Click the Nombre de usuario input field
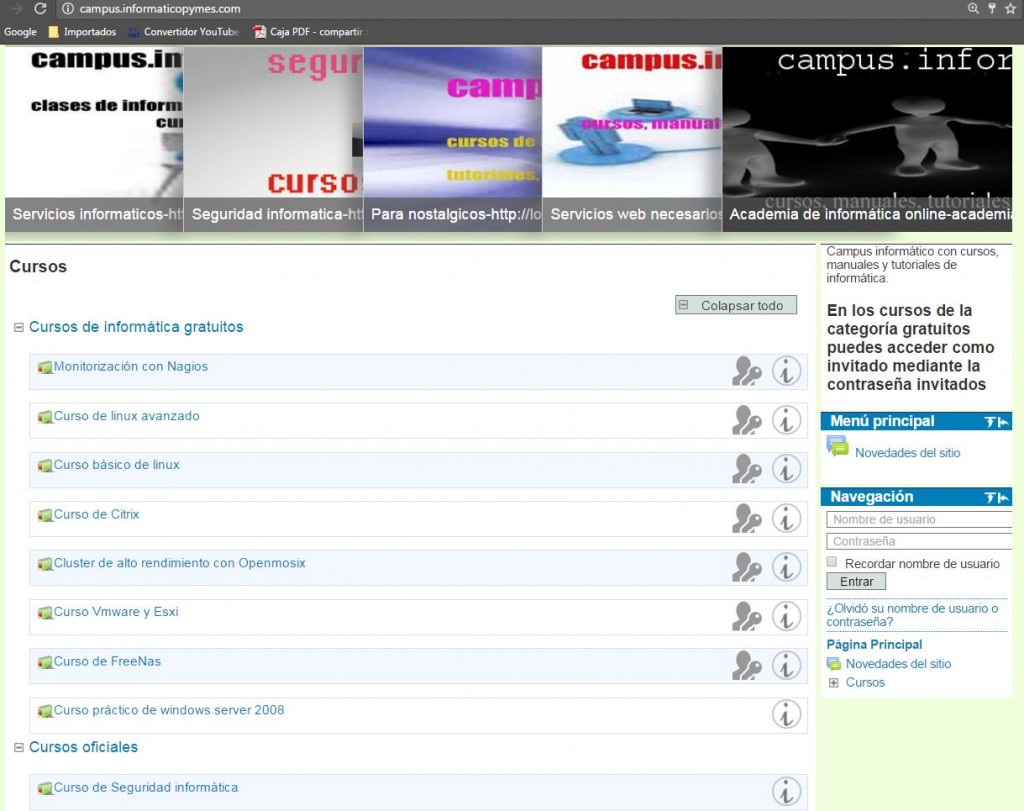Screen dimensions: 1024x811 pyautogui.click(x=919, y=520)
